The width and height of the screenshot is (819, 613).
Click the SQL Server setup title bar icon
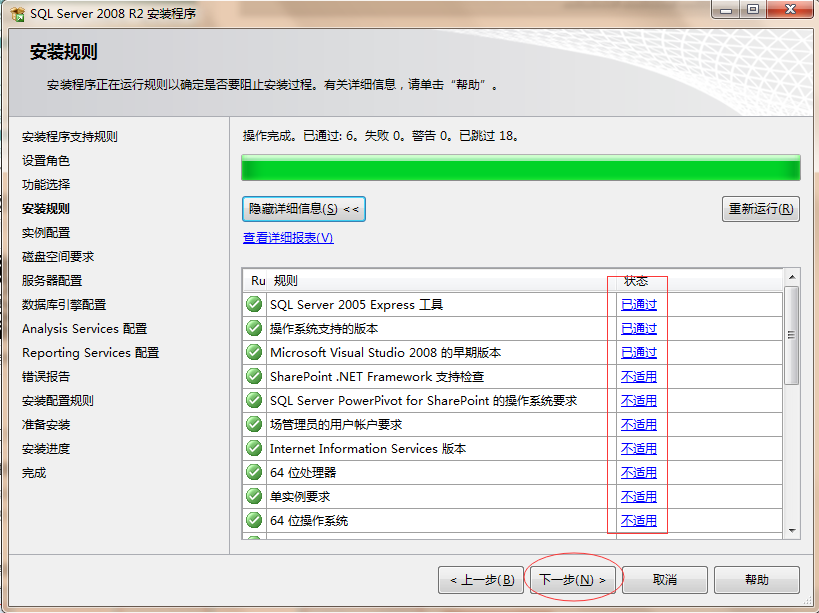[x=17, y=14]
